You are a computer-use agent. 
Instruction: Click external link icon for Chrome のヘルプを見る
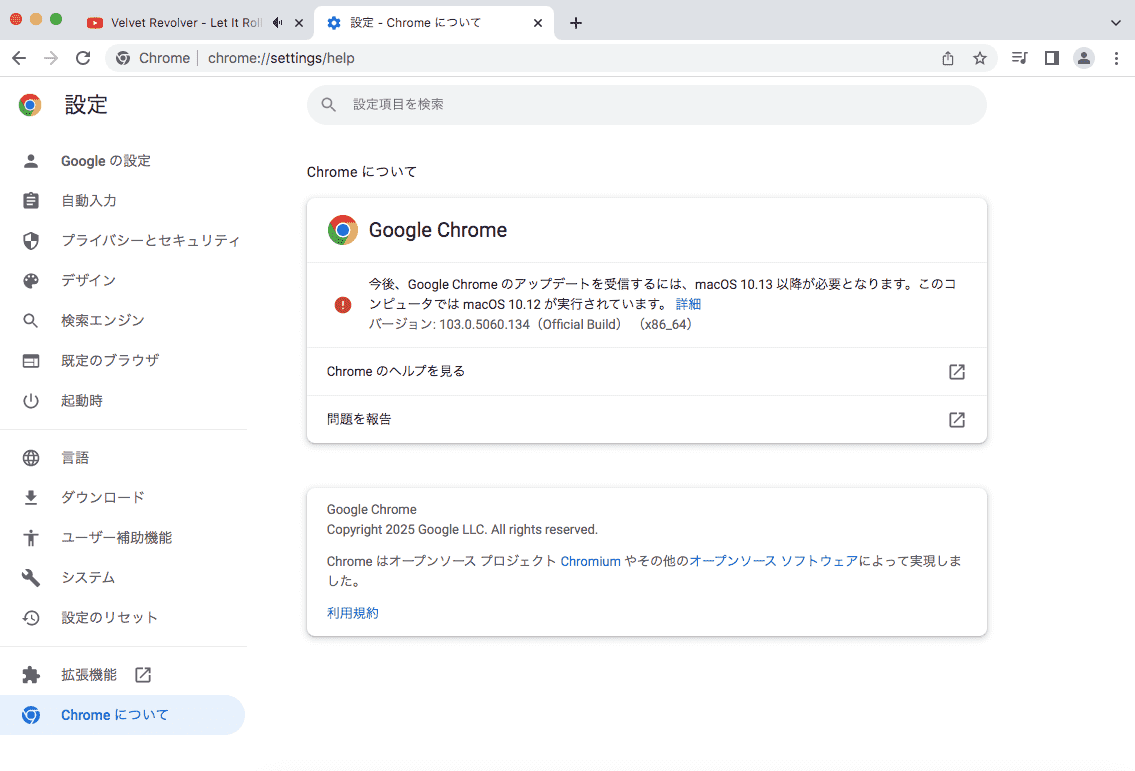click(957, 371)
